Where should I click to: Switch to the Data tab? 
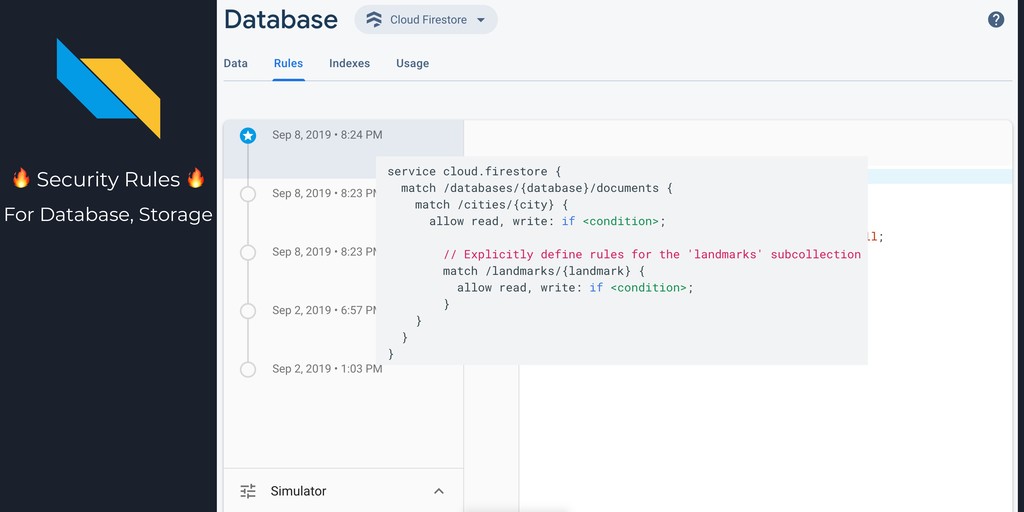236,63
